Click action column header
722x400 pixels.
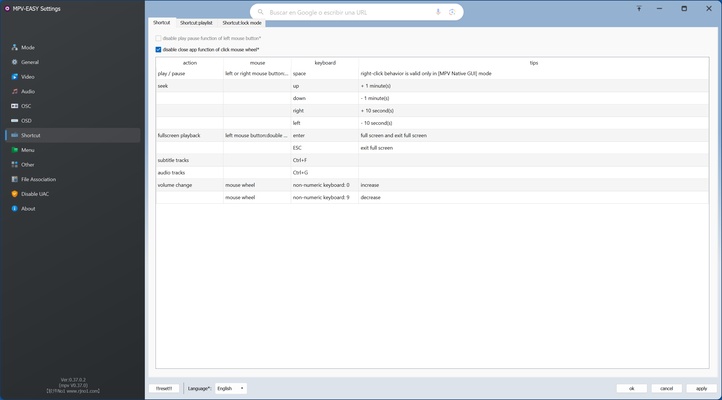[190, 63]
